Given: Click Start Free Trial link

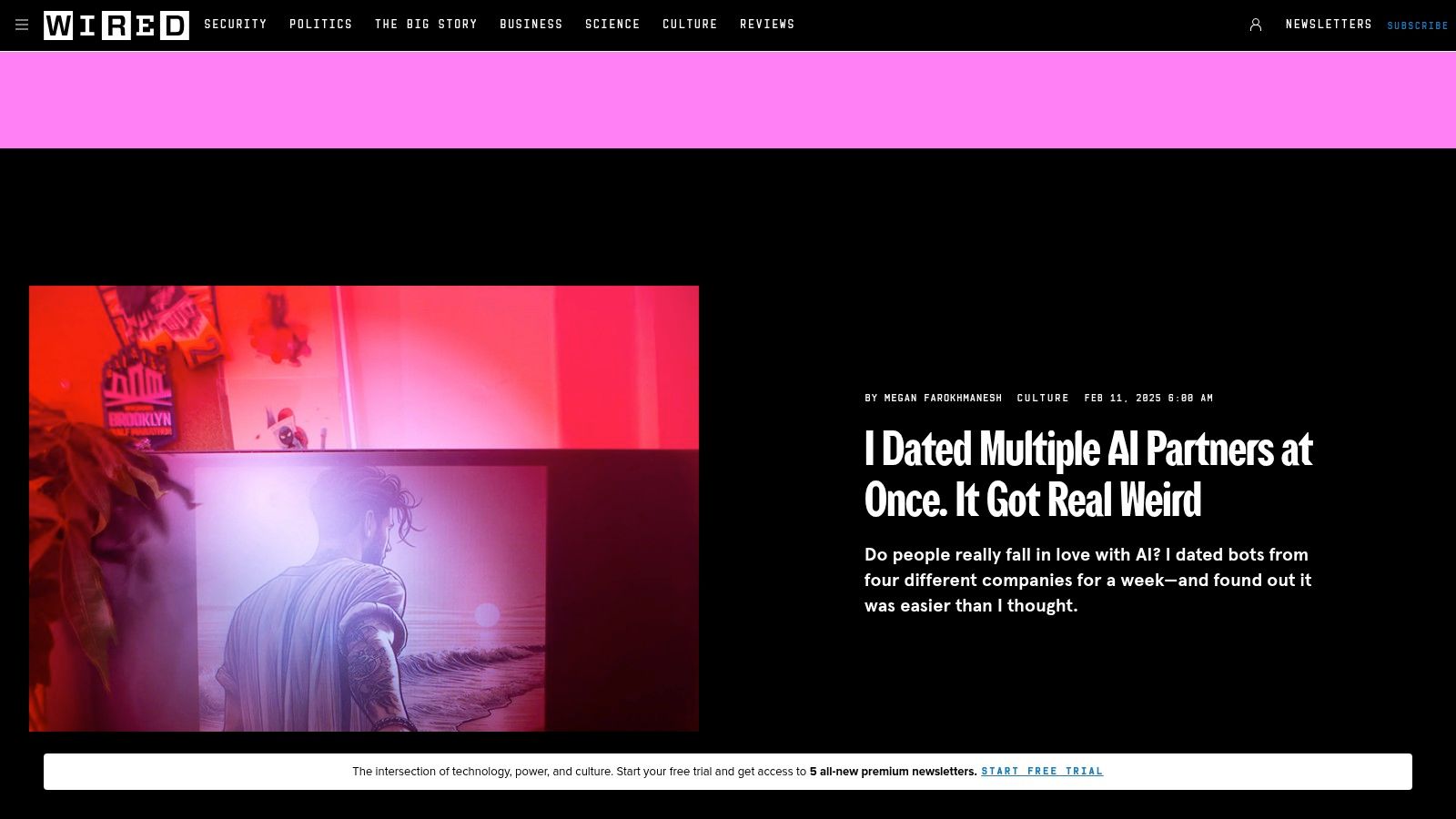Looking at the screenshot, I should click(1042, 772).
